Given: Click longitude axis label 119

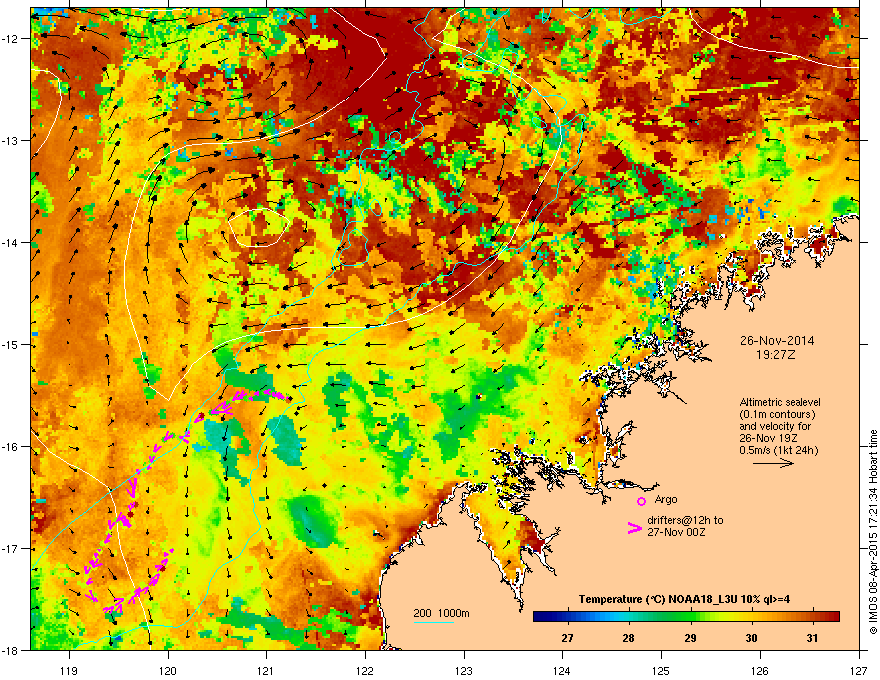Looking at the screenshot, I should click(x=69, y=670).
